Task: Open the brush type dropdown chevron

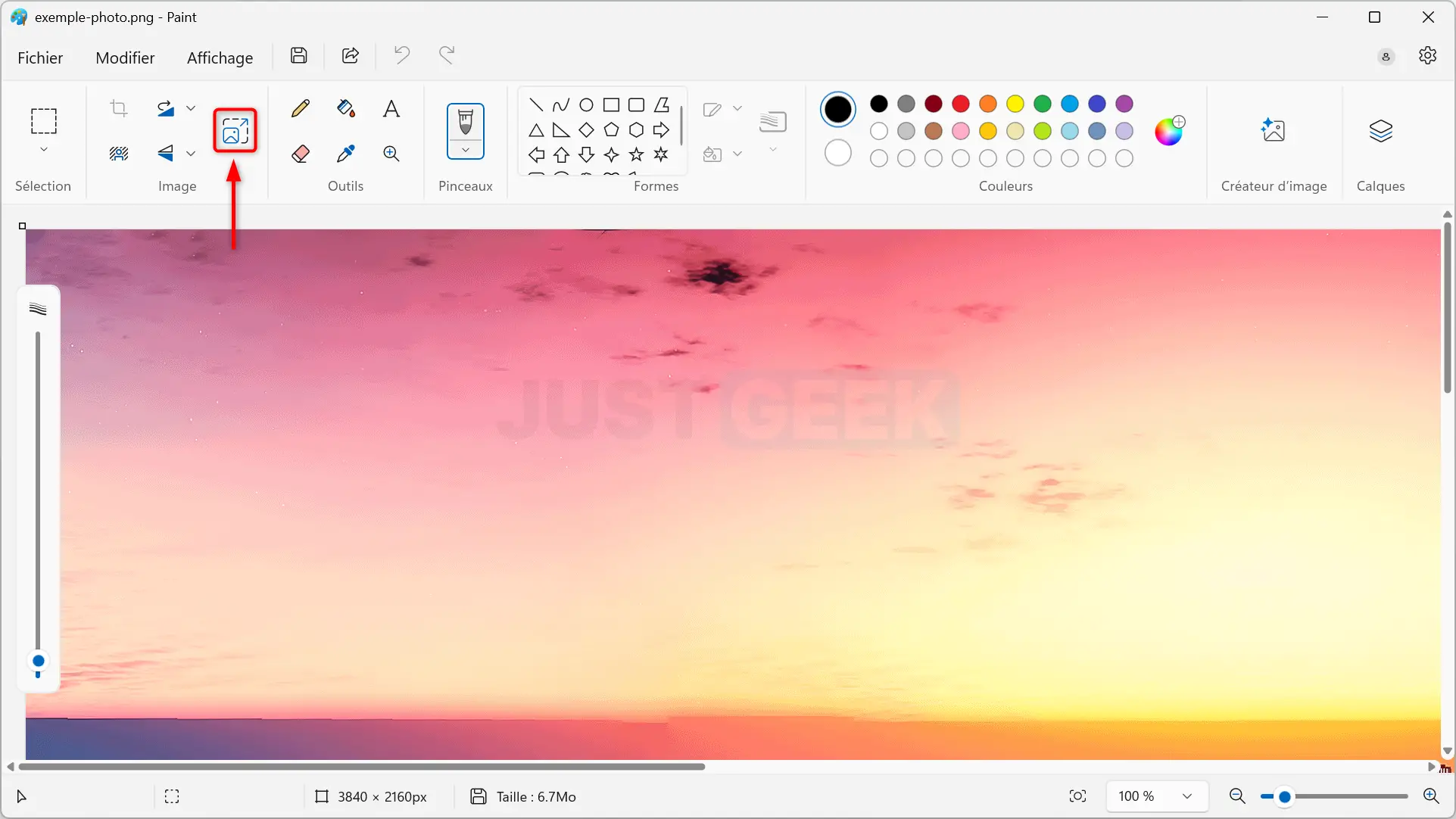Action: (466, 150)
